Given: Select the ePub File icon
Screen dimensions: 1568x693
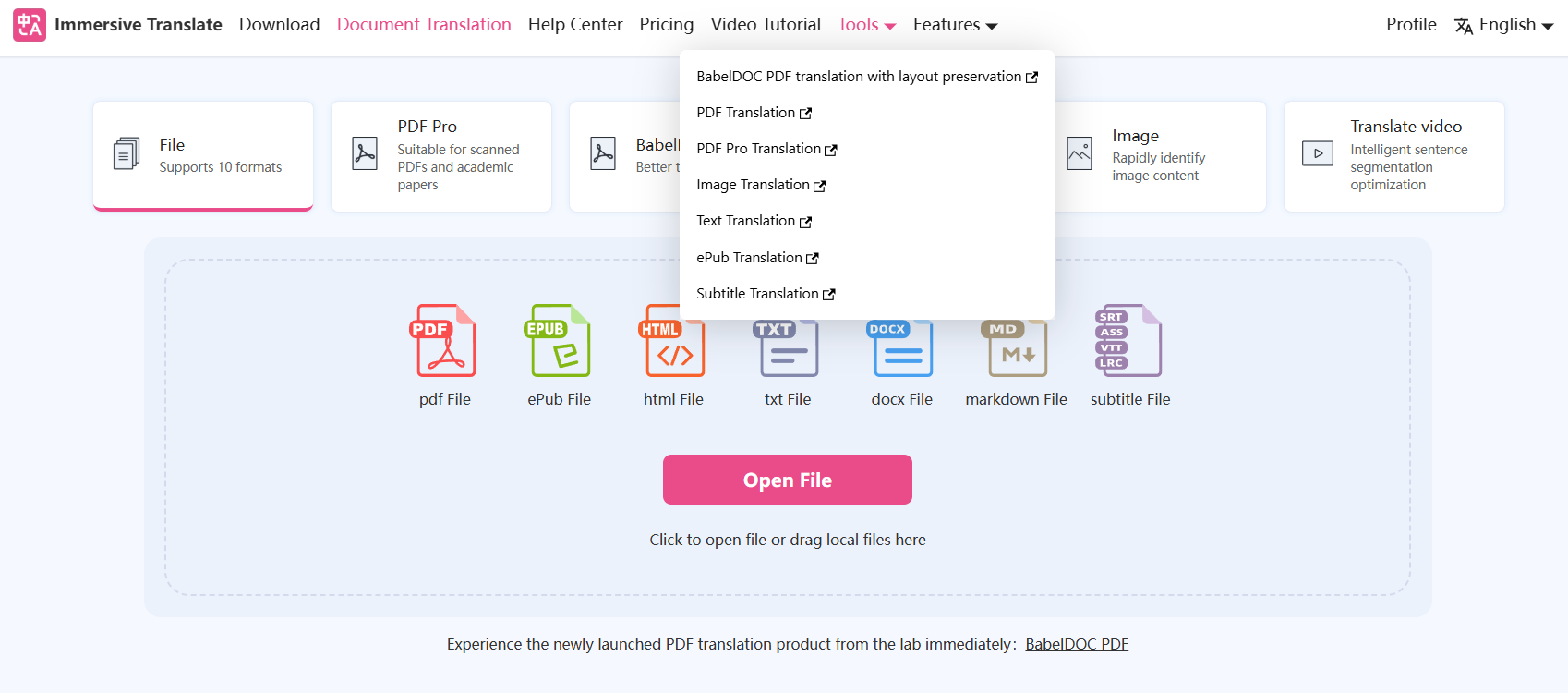Looking at the screenshot, I should (559, 341).
